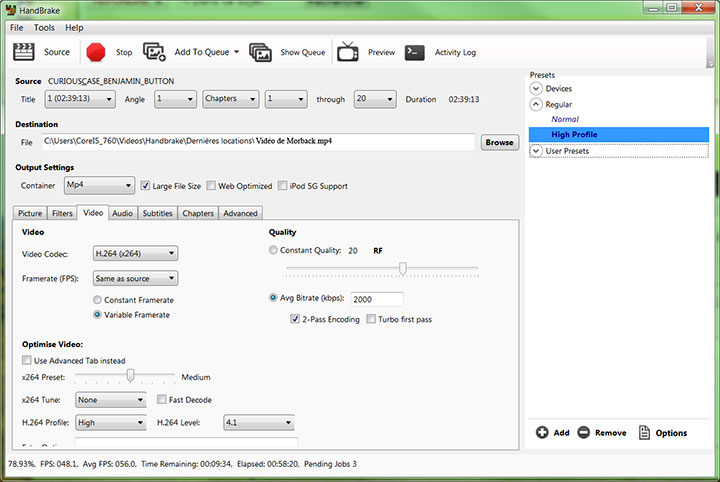720x482 pixels.
Task: Enable iPod 5G Support checkbox
Action: pyautogui.click(x=282, y=185)
